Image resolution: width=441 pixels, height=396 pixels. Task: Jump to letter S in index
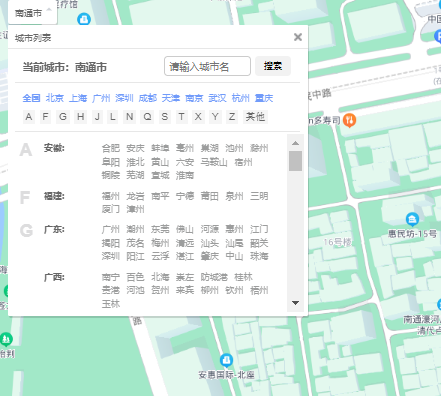pos(165,117)
